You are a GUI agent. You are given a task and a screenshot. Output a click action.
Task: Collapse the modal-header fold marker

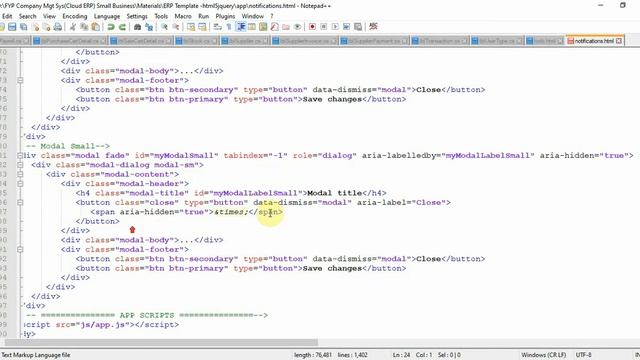tap(20, 184)
